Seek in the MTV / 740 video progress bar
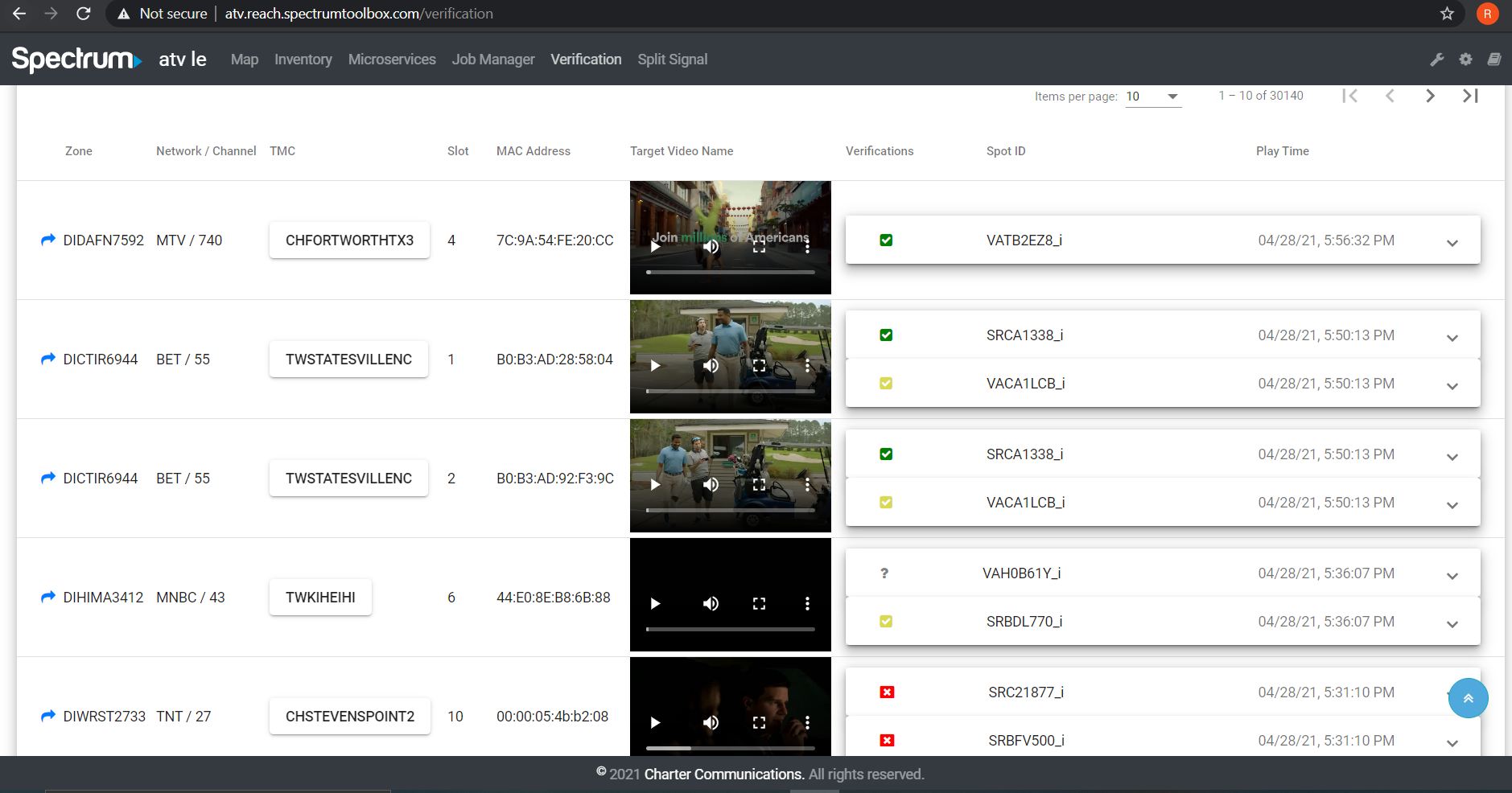This screenshot has height=793, width=1512. (731, 273)
